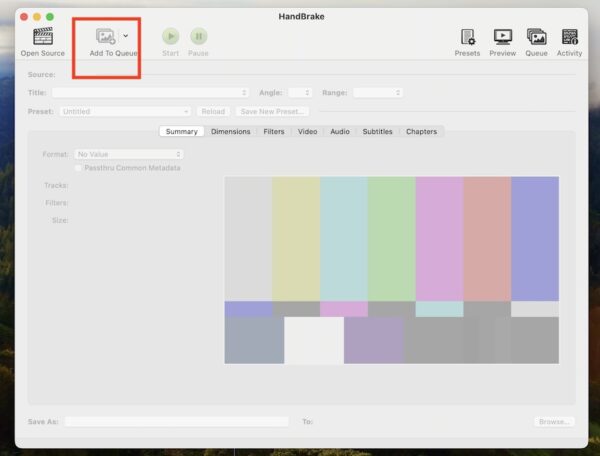
Task: Click the Open Source clapperboard icon
Action: (42, 36)
